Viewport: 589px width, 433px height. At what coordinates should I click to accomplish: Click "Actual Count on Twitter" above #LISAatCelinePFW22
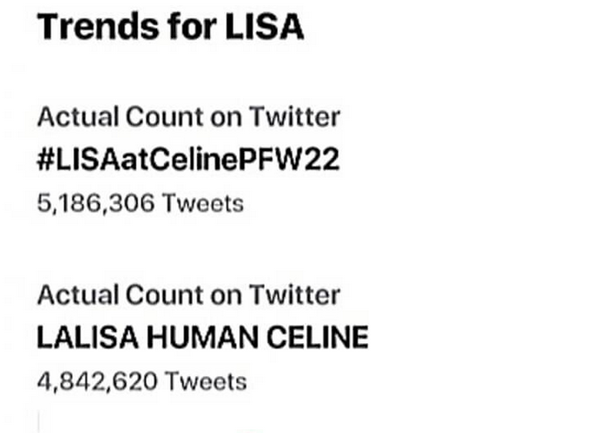[189, 116]
